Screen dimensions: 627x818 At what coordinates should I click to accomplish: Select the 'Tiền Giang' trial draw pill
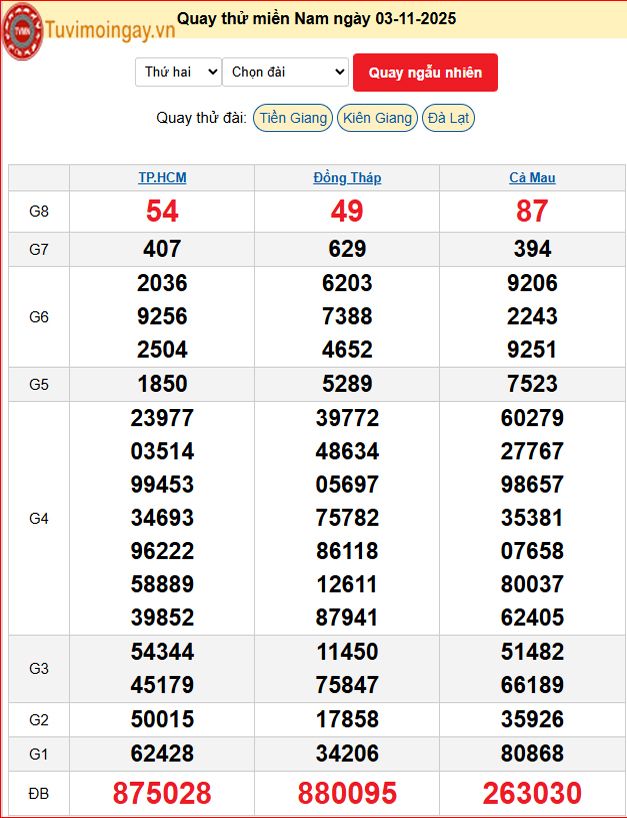(x=293, y=118)
